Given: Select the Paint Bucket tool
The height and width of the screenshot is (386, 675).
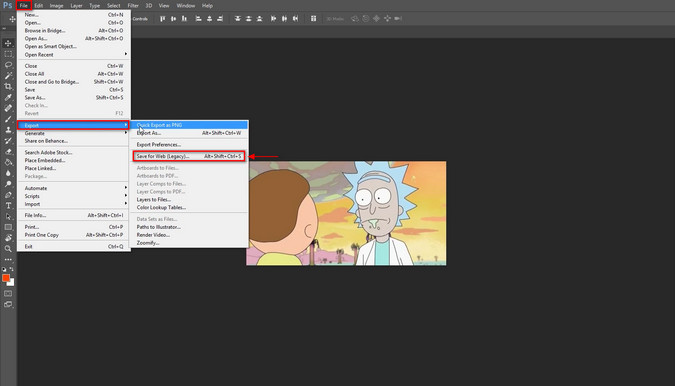Looking at the screenshot, I should (x=8, y=162).
